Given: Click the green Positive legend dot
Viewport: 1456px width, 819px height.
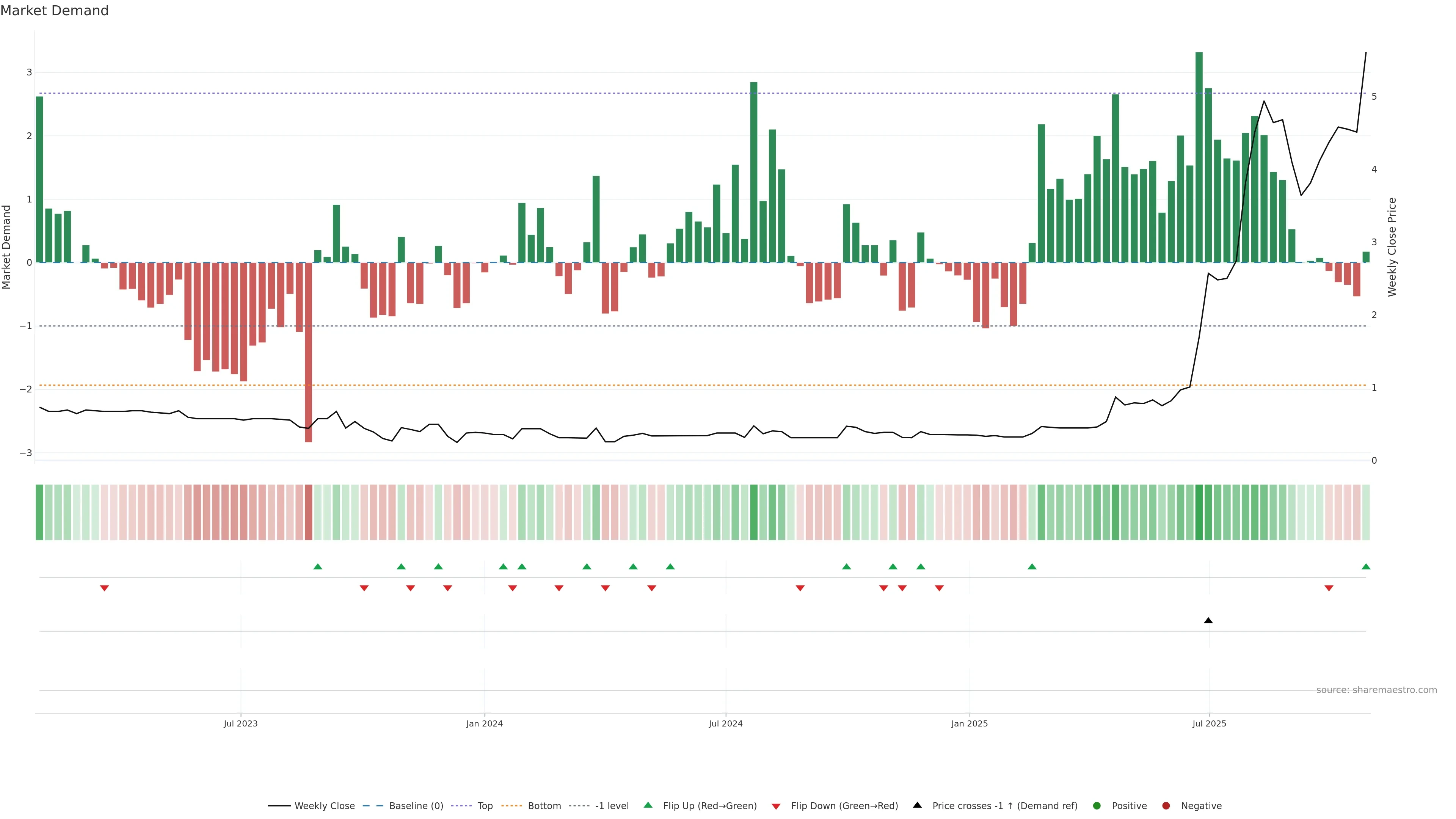Looking at the screenshot, I should [x=1097, y=805].
